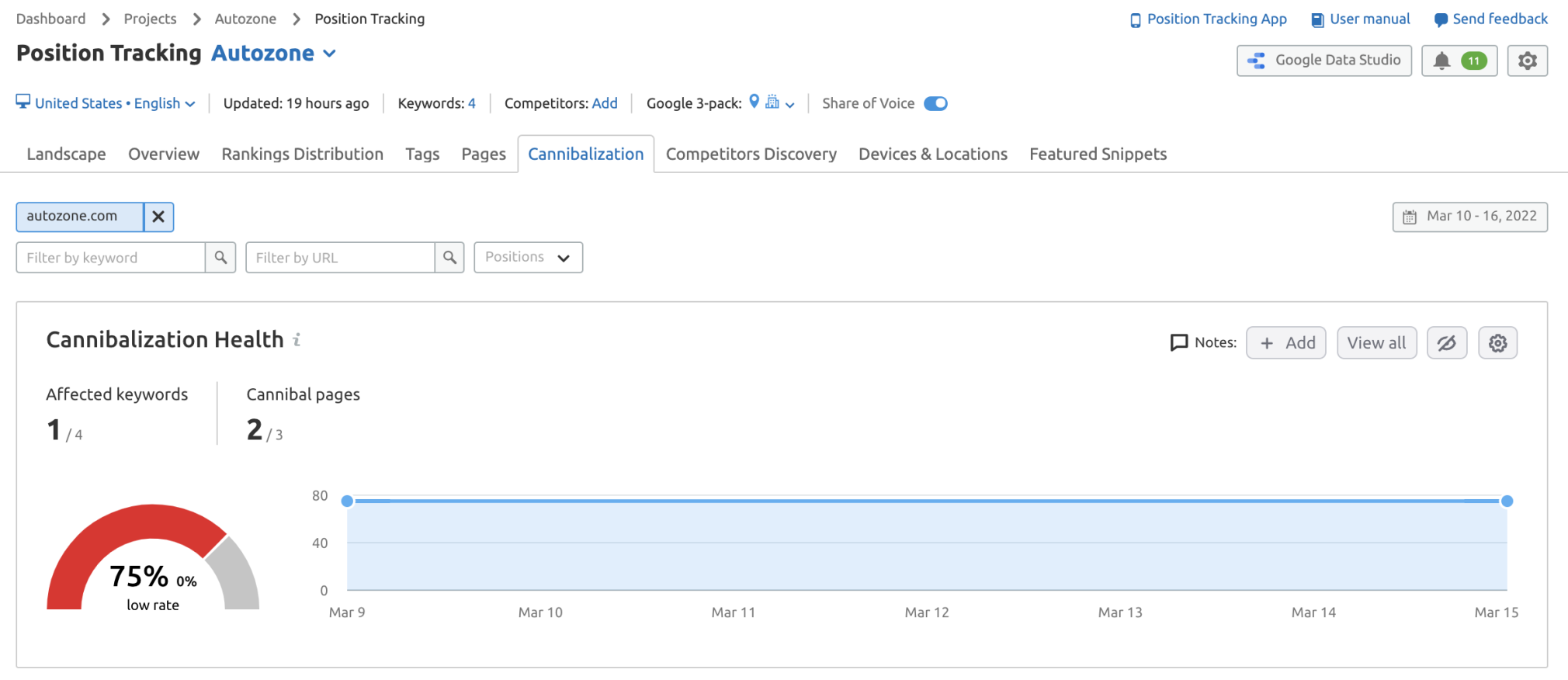Viewport: 1568px width, 680px height.
Task: Open Cannibalization Health chart settings gear
Action: point(1497,343)
